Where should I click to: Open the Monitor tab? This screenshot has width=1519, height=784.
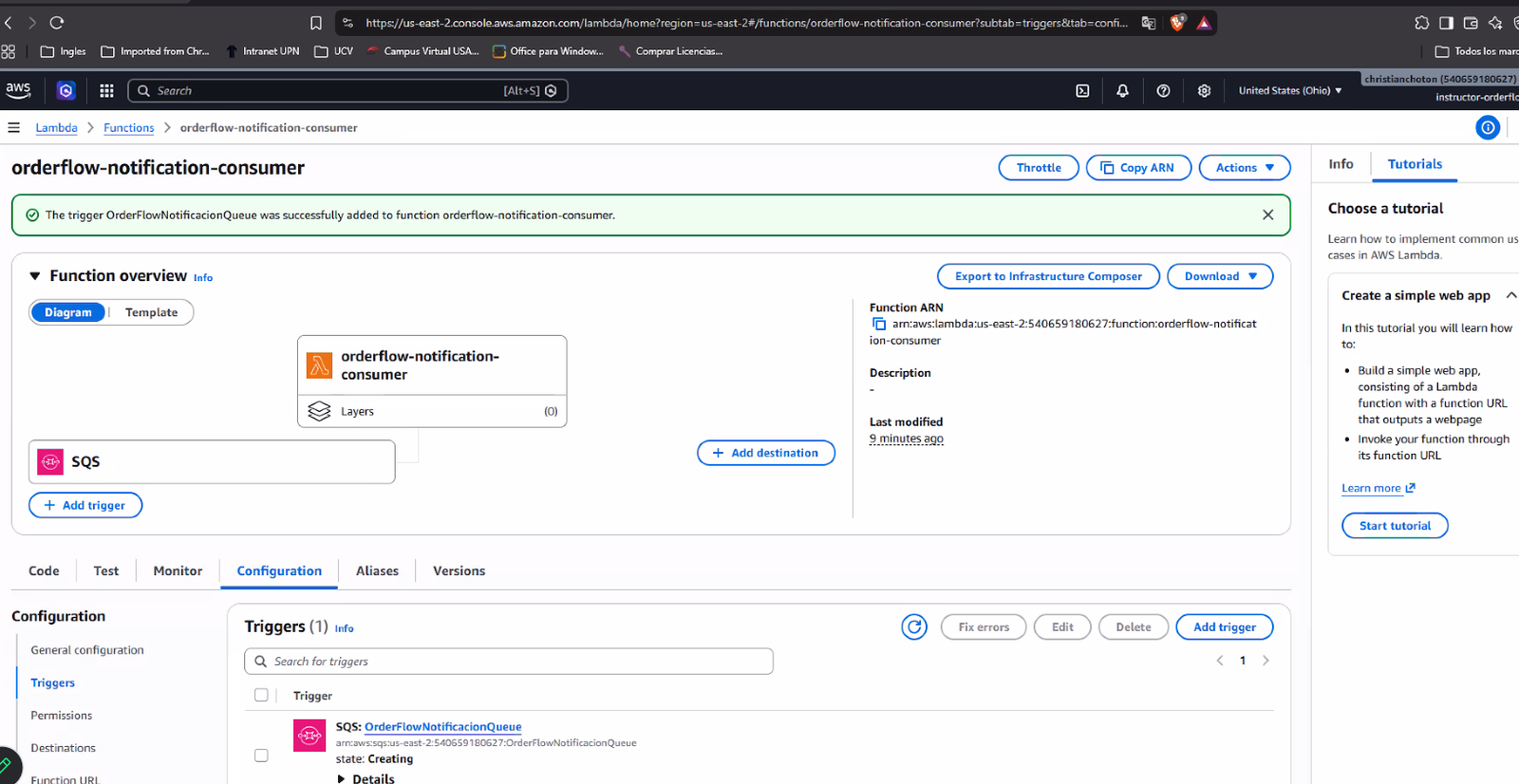(x=178, y=570)
